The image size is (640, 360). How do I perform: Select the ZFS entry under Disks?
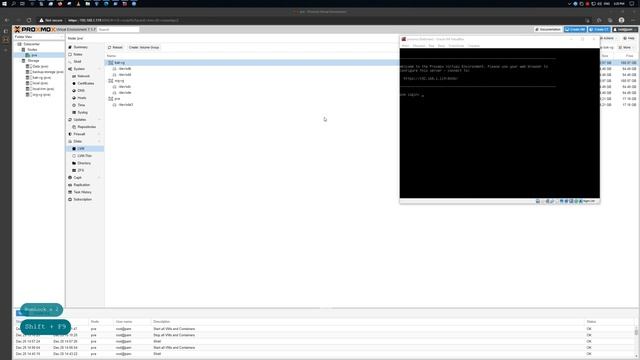tap(80, 170)
